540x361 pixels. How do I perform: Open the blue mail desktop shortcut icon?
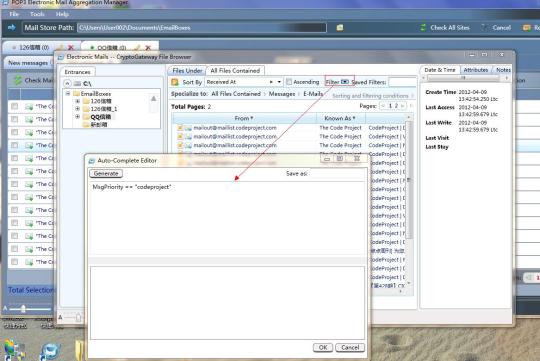[51, 352]
